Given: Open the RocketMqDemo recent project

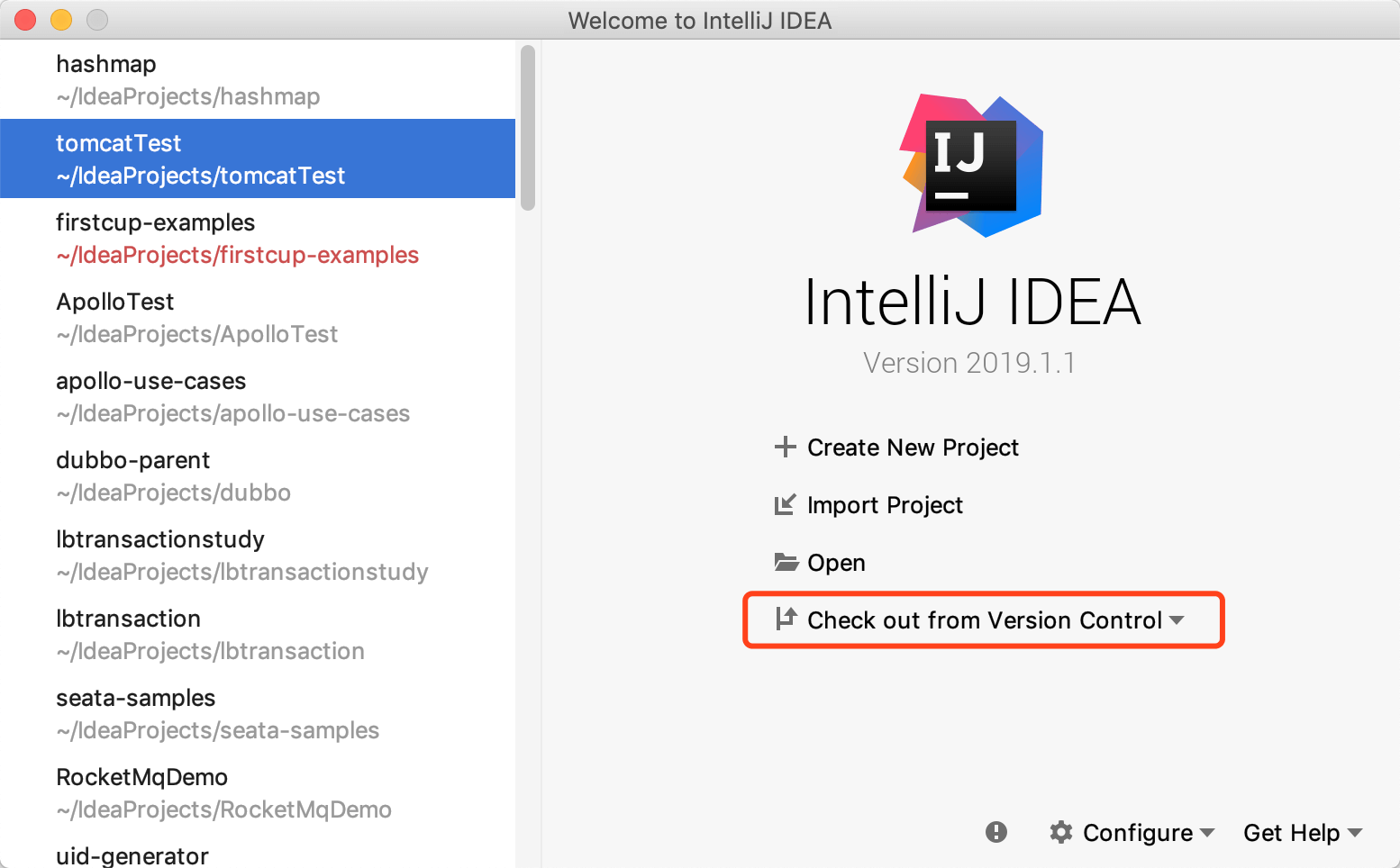Looking at the screenshot, I should 223,792.
